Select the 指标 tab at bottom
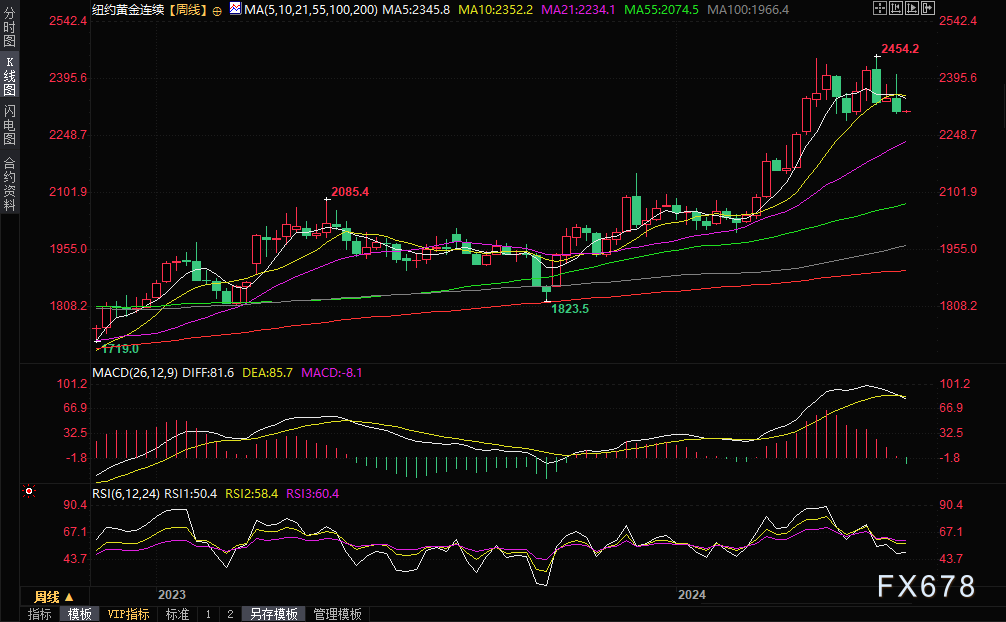The image size is (1006, 622). (x=40, y=614)
